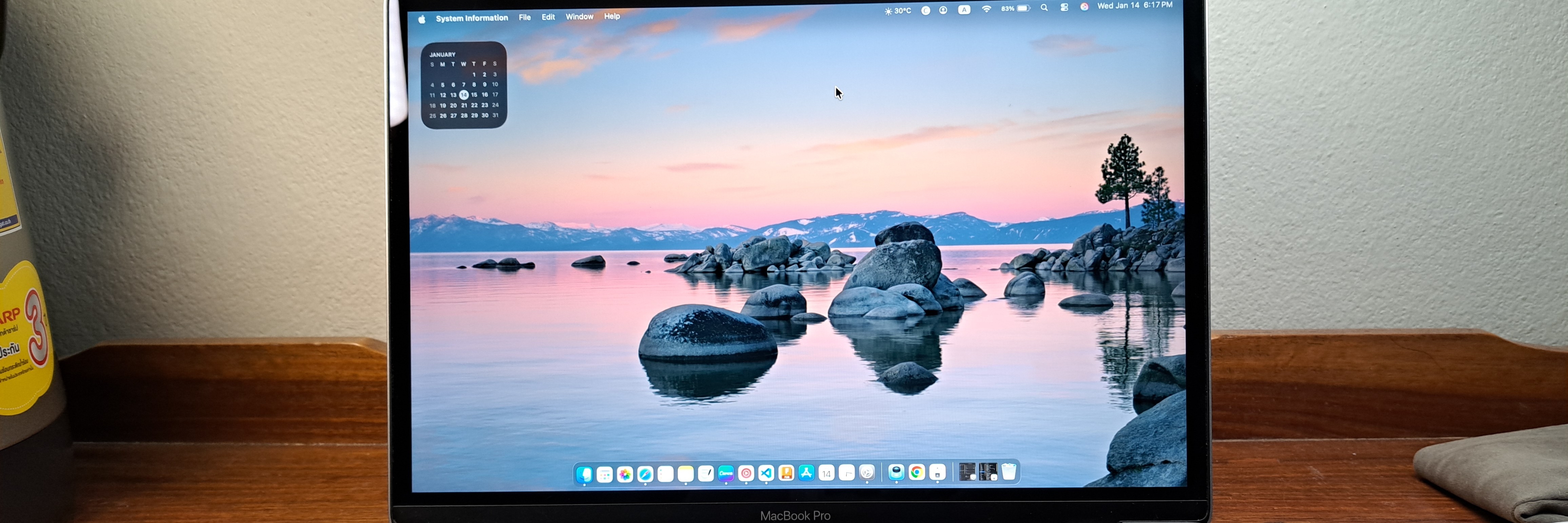Open the 83% battery status menu
Image resolution: width=1568 pixels, height=523 pixels.
(x=1015, y=8)
